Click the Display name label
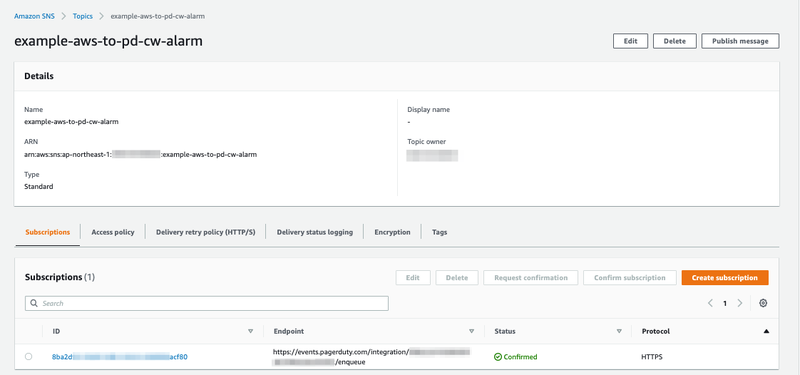800x375 pixels. pyautogui.click(x=429, y=109)
